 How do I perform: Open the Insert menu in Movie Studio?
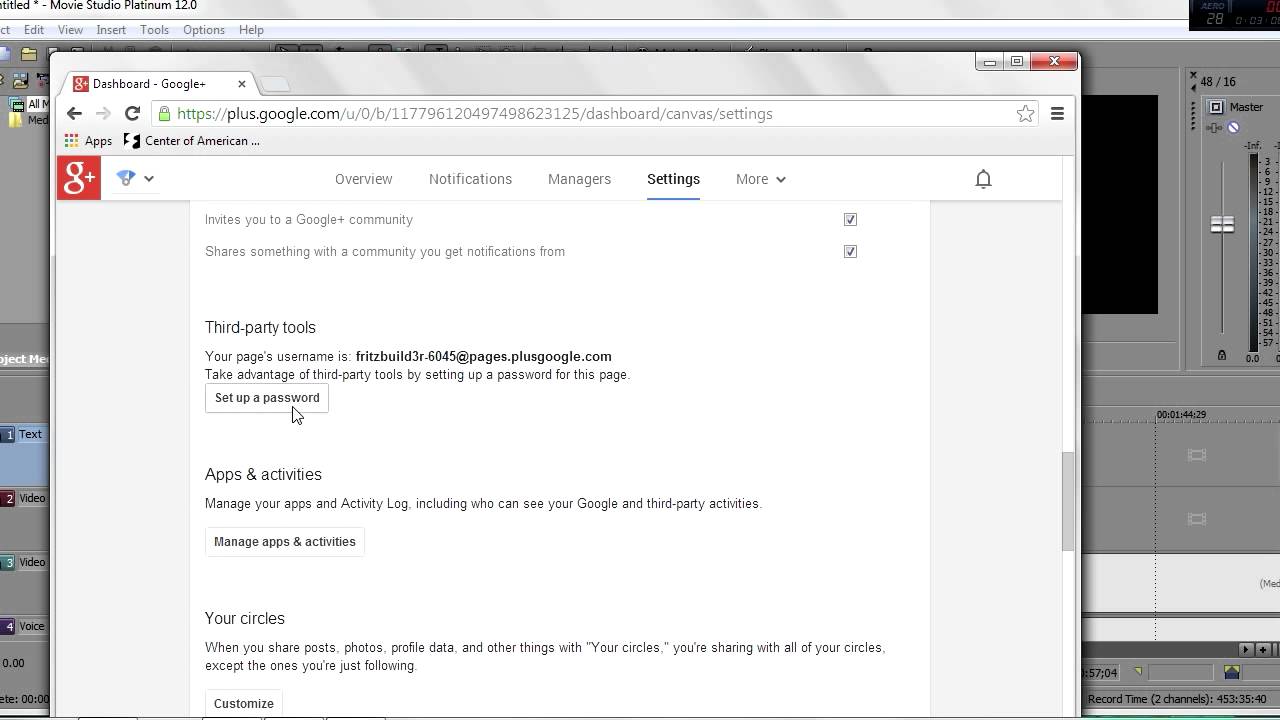tap(111, 30)
